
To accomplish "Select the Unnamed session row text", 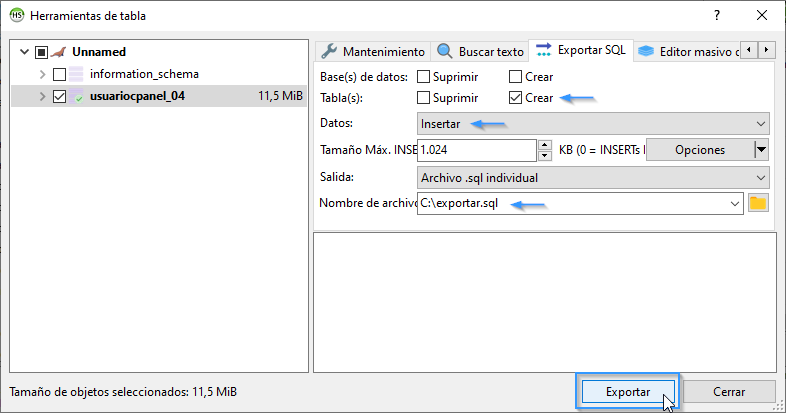I will tap(99, 52).
